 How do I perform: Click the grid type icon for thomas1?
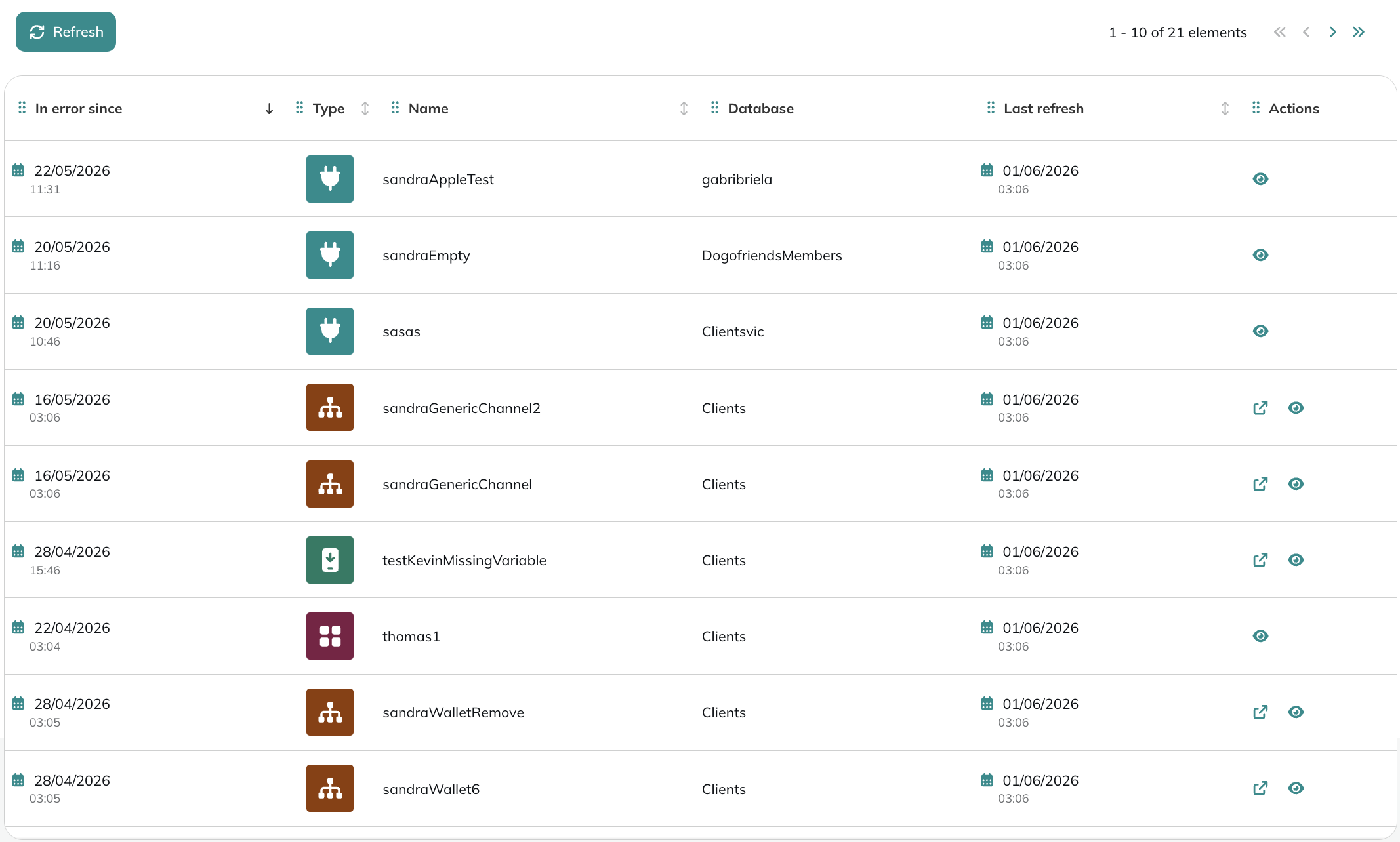click(330, 636)
